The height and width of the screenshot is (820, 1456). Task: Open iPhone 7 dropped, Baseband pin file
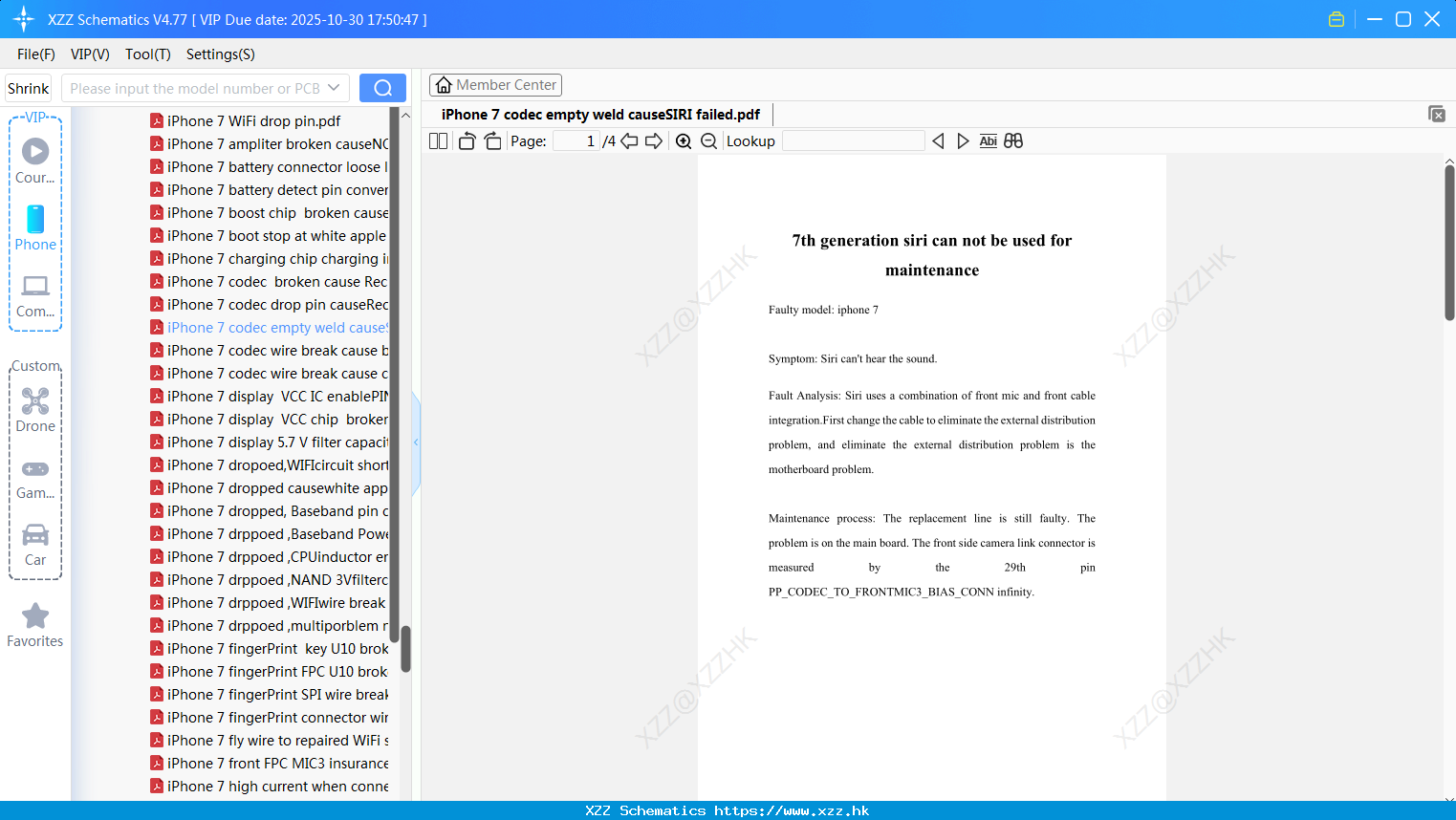[269, 511]
